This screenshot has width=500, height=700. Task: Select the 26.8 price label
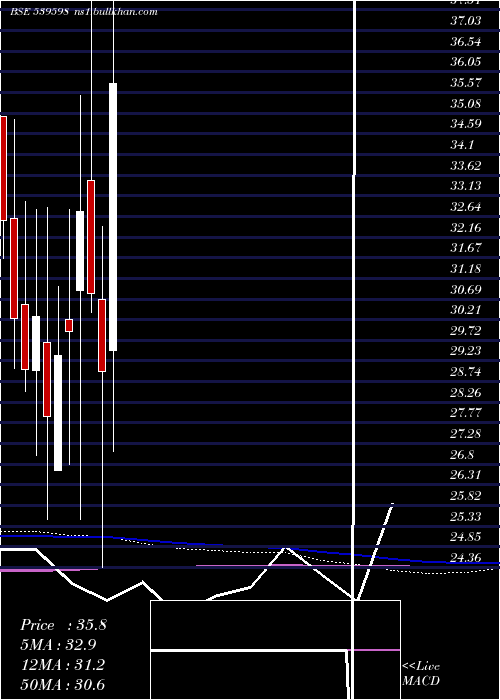pos(462,455)
